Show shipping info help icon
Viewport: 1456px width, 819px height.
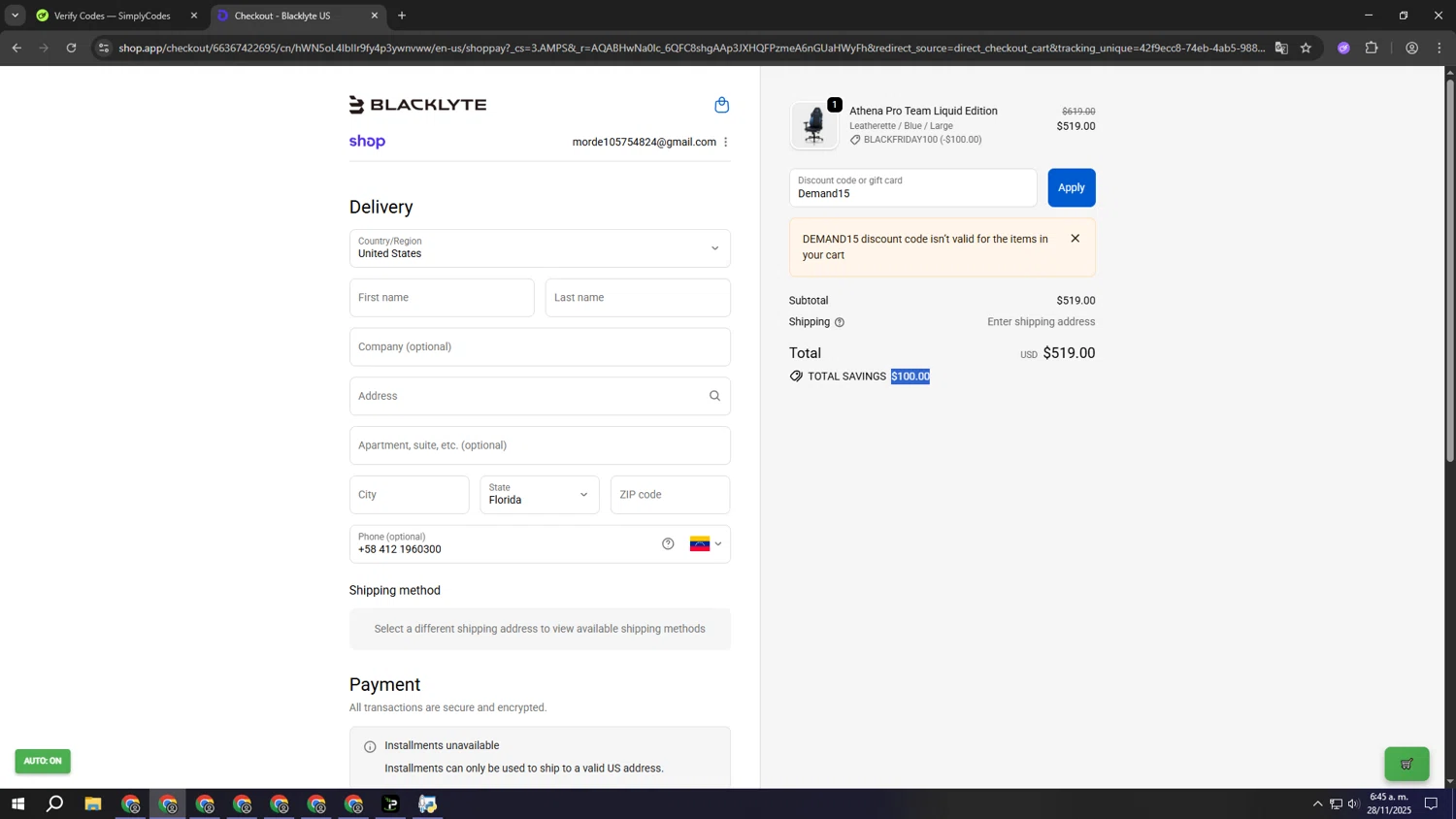coord(840,322)
